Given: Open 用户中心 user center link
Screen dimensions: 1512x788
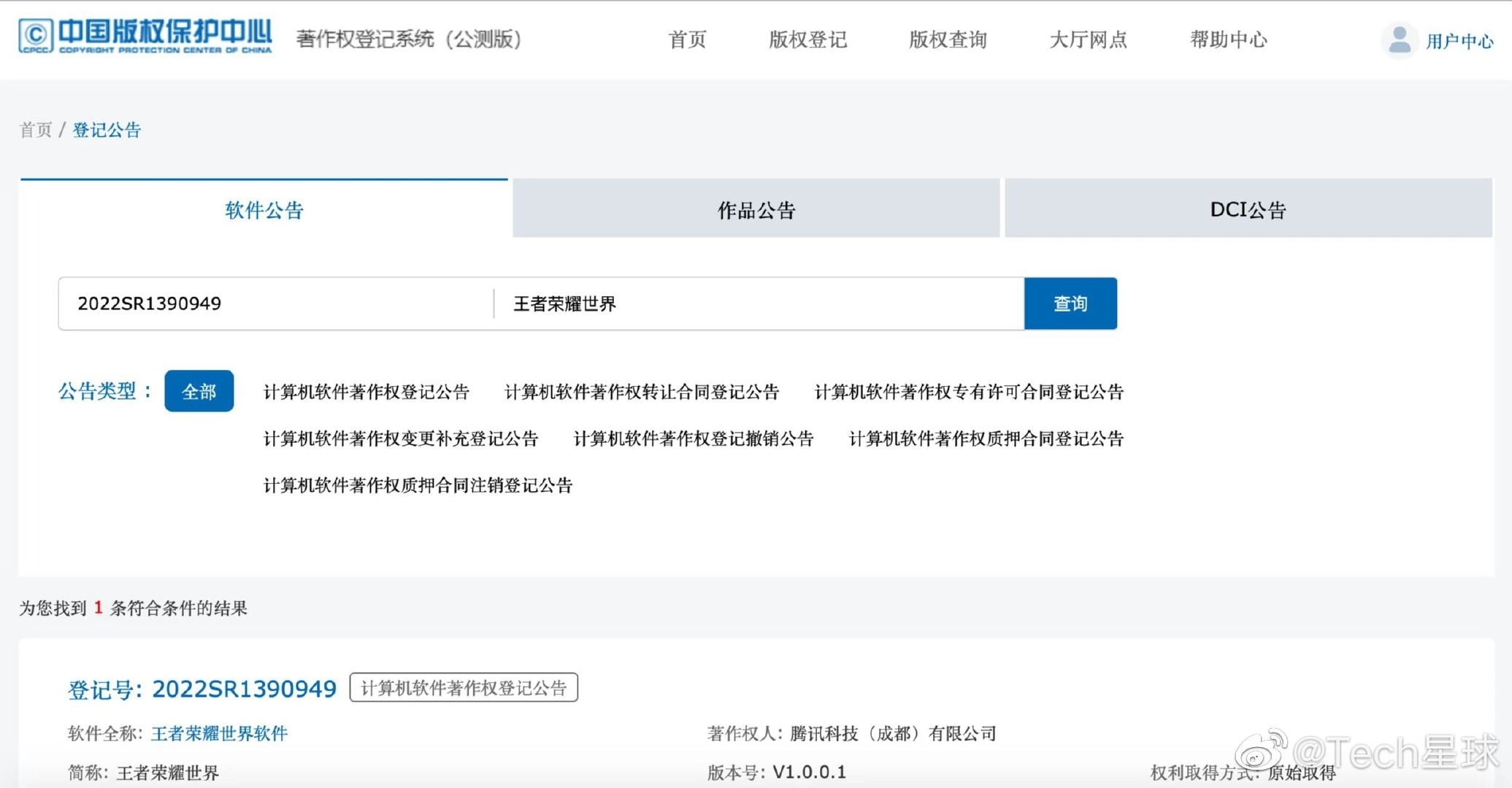Looking at the screenshot, I should tap(1459, 41).
